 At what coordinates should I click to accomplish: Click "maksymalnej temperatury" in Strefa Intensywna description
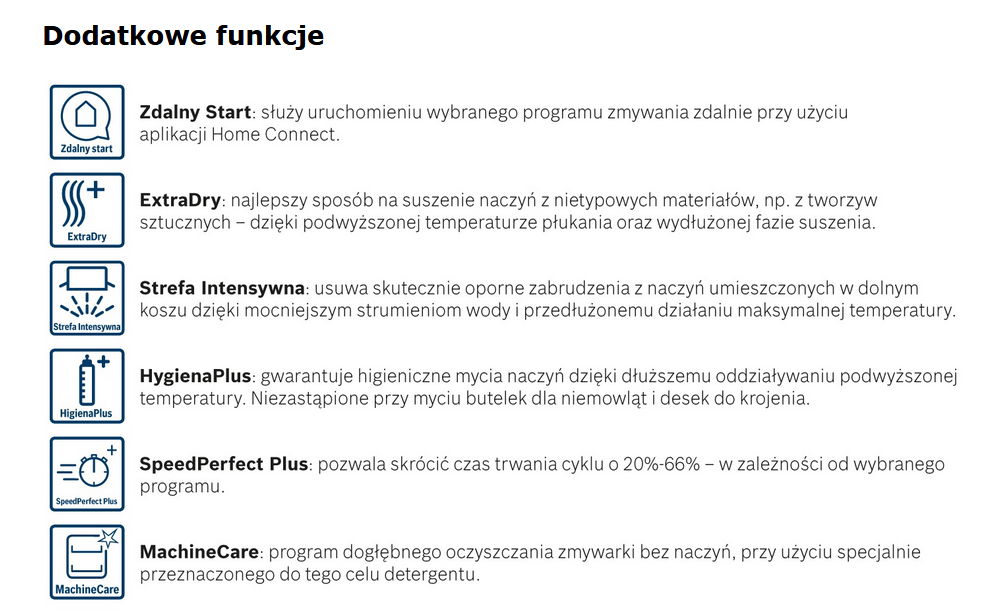tap(857, 311)
